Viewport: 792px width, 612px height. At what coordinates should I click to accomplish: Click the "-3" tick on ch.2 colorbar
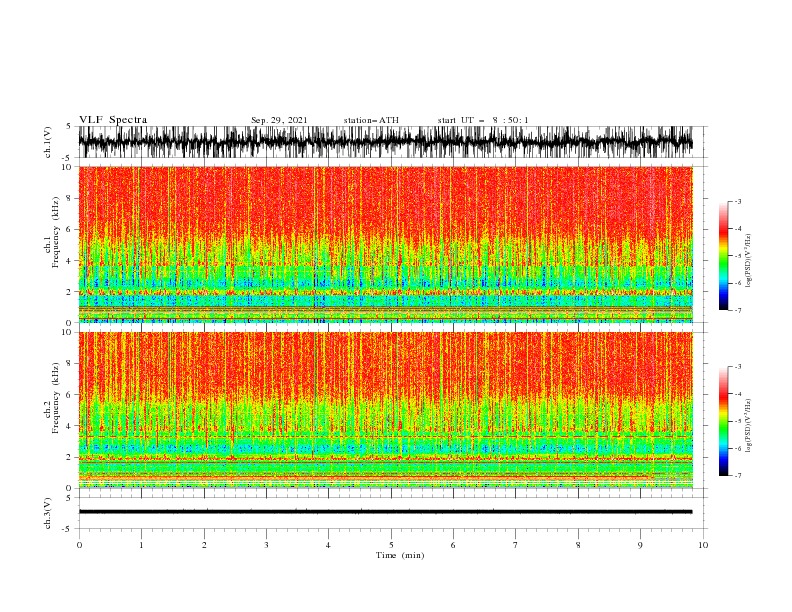738,367
